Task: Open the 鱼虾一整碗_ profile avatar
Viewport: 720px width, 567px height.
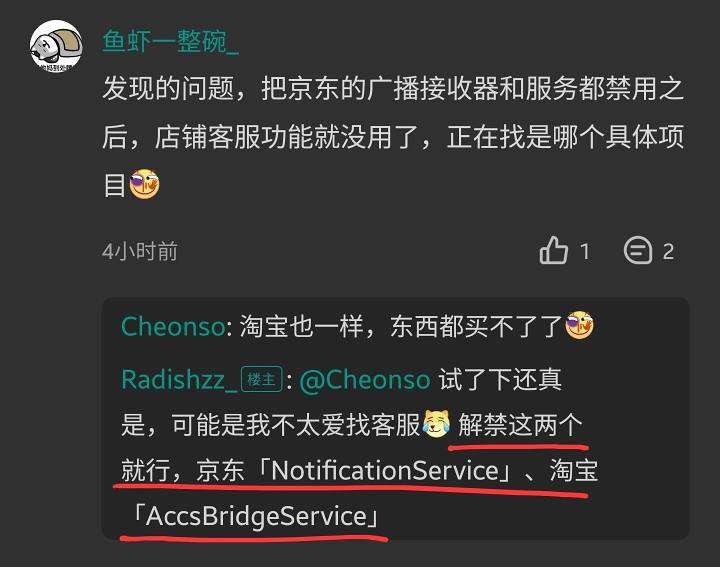Action: click(x=56, y=45)
